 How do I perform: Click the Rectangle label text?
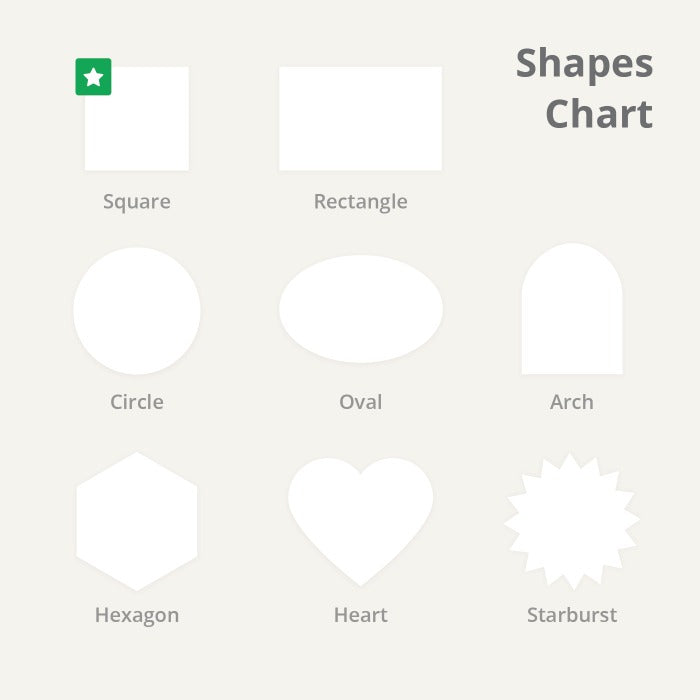point(360,202)
